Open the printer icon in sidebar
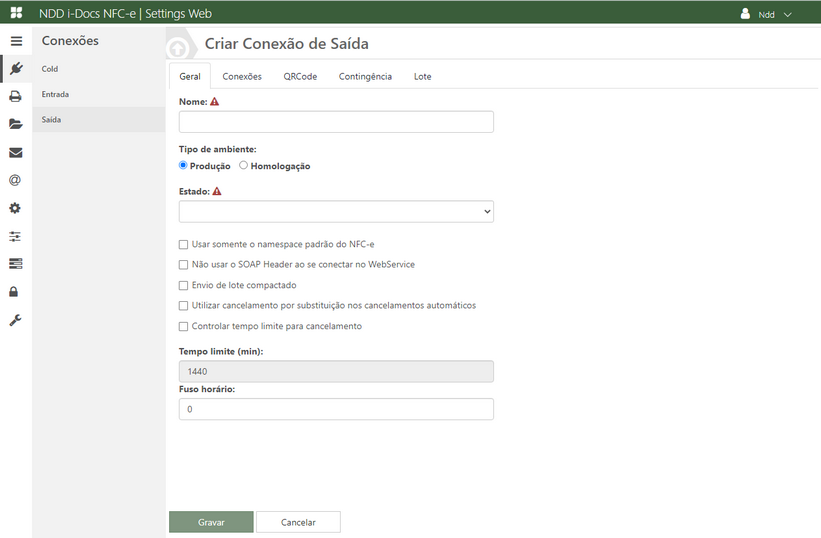 pos(16,97)
